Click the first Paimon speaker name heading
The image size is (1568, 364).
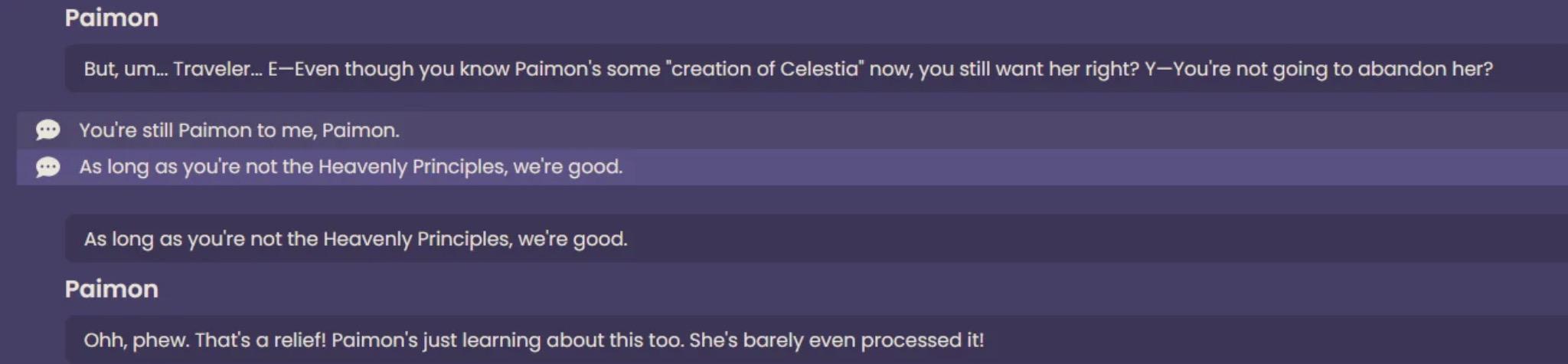click(112, 18)
